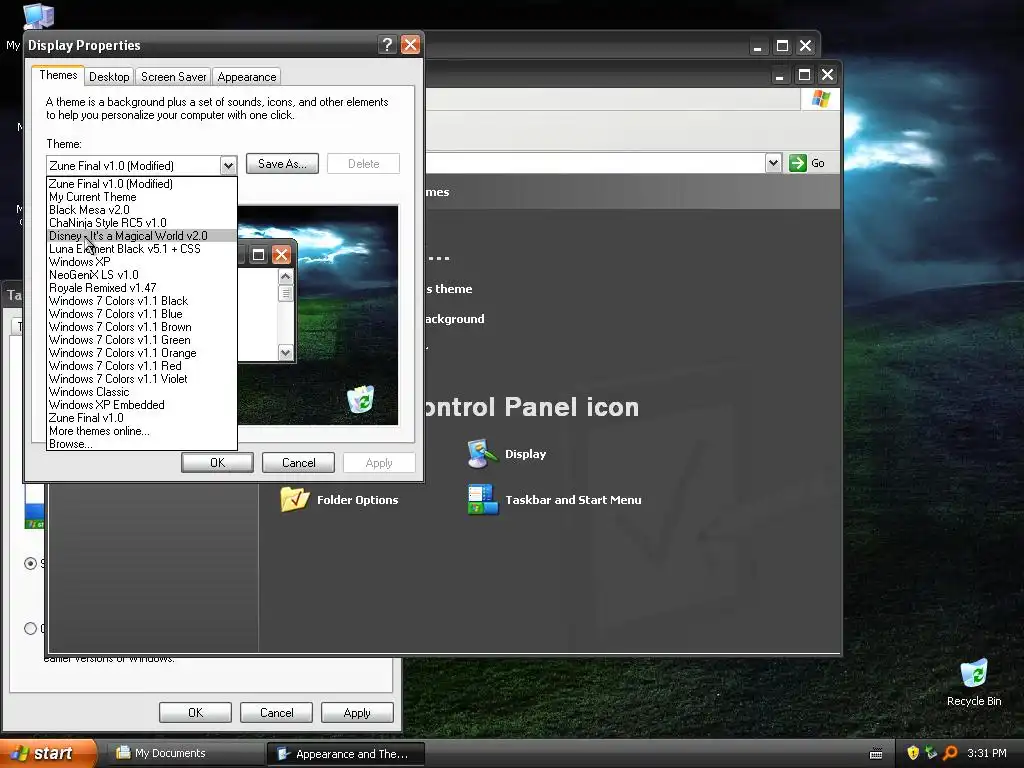1024x768 pixels.
Task: Click the orange magnifier tray icon
Action: [951, 753]
